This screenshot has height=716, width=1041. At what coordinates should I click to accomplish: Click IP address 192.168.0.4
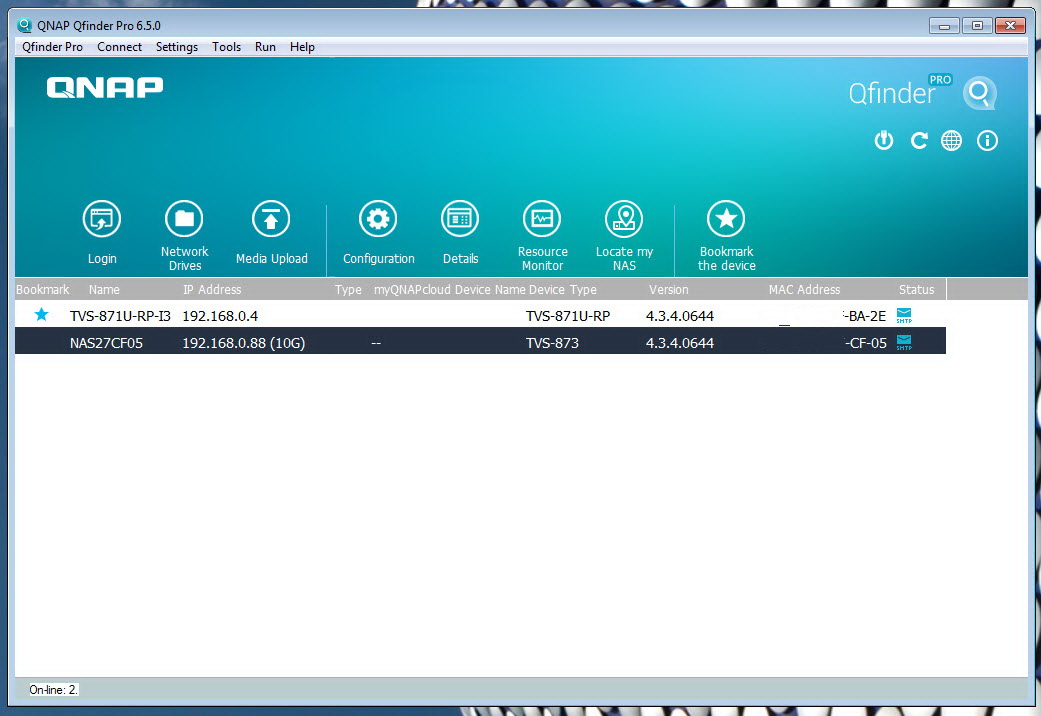pos(220,316)
